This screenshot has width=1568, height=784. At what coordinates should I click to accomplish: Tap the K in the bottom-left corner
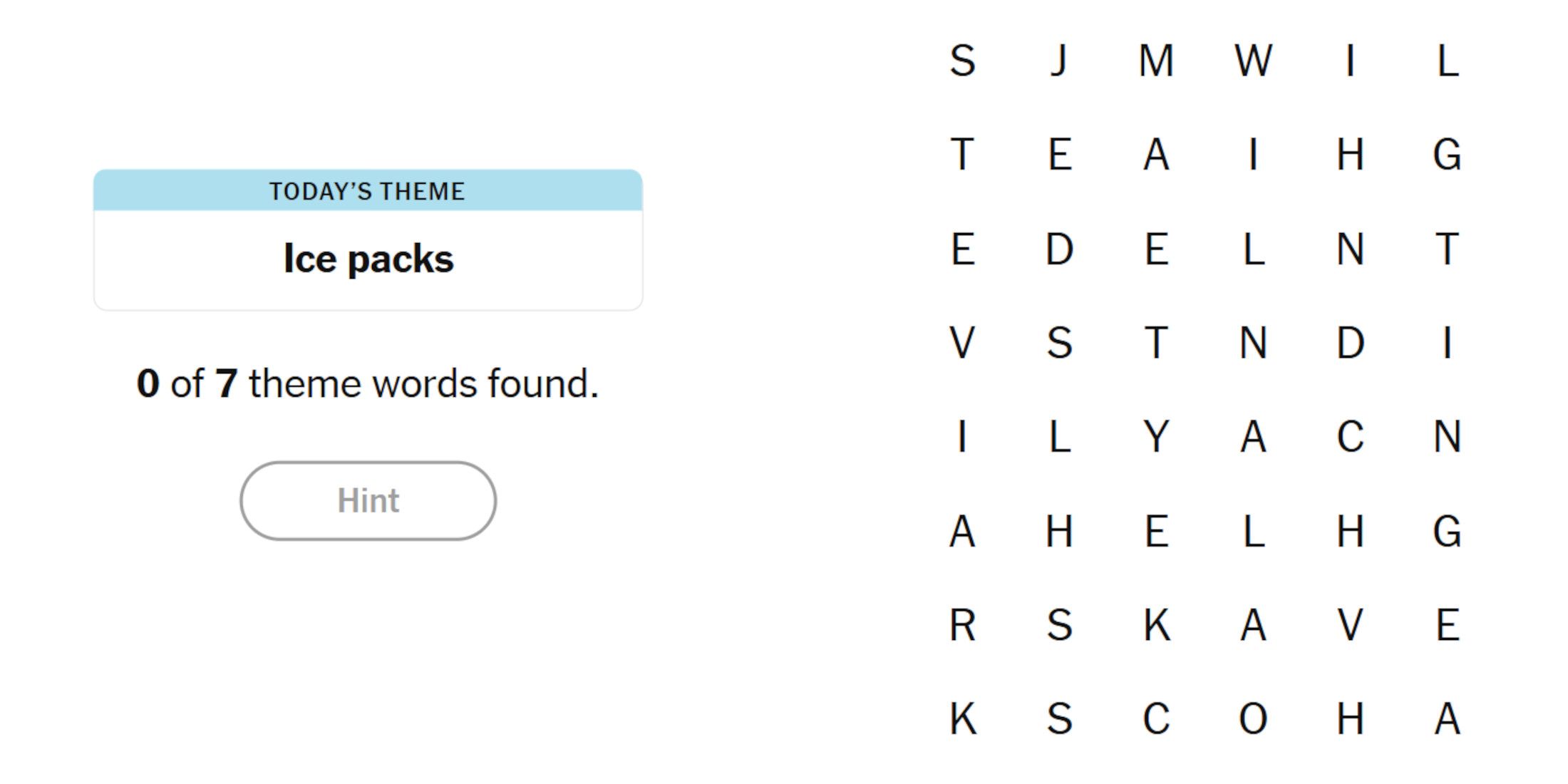[962, 718]
